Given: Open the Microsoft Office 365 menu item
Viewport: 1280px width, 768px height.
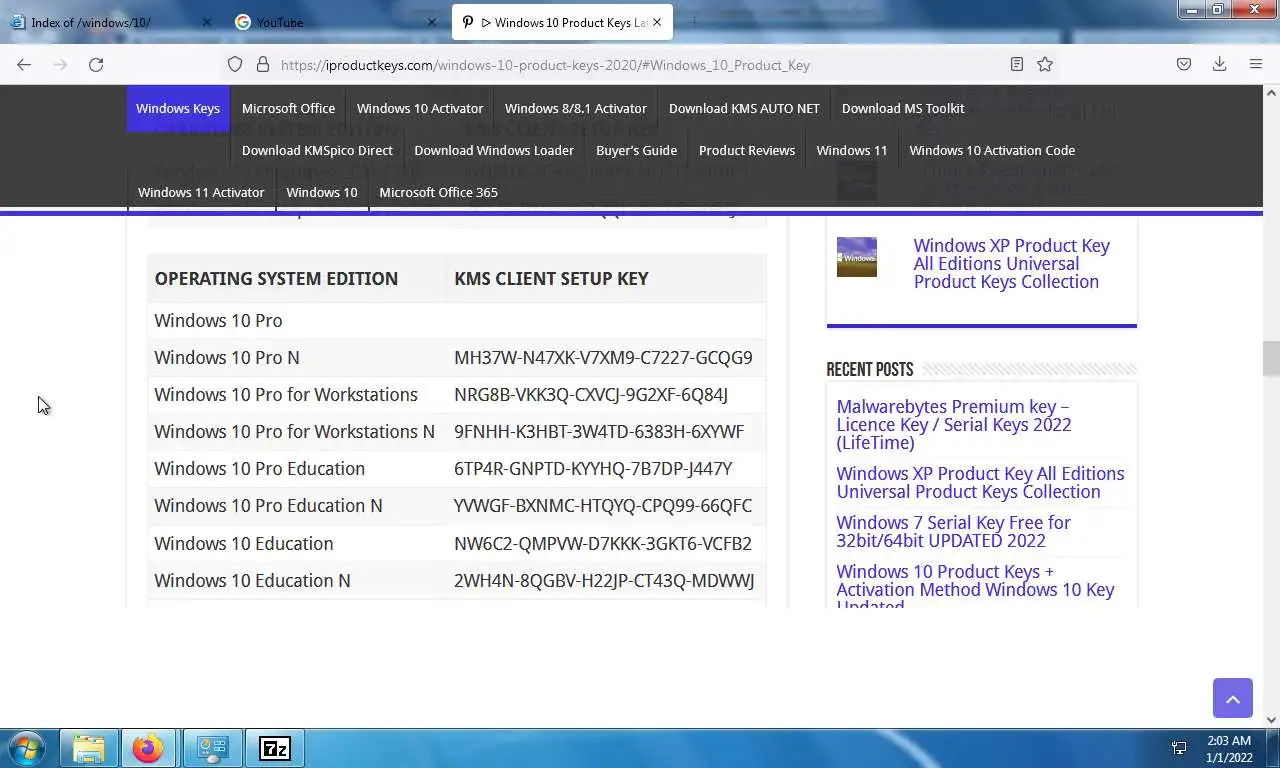Looking at the screenshot, I should pos(438,192).
